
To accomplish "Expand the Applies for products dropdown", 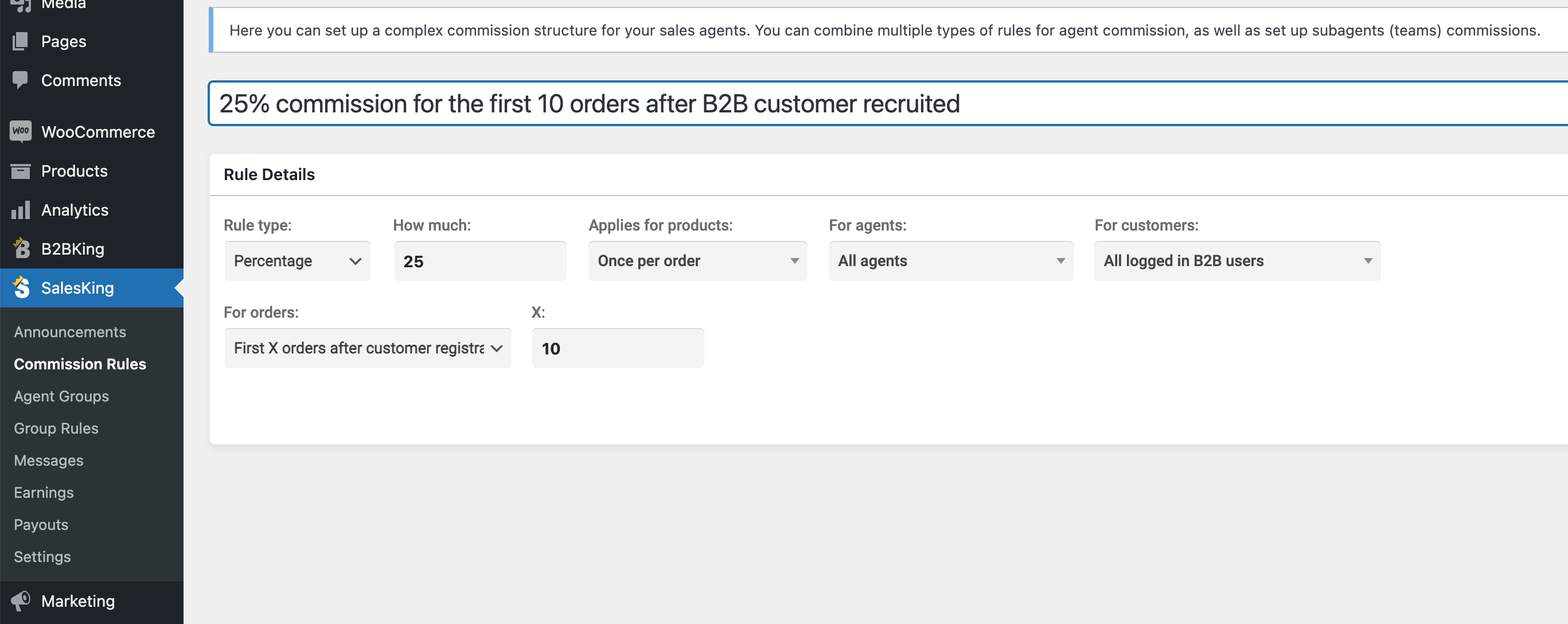I will pyautogui.click(x=697, y=260).
